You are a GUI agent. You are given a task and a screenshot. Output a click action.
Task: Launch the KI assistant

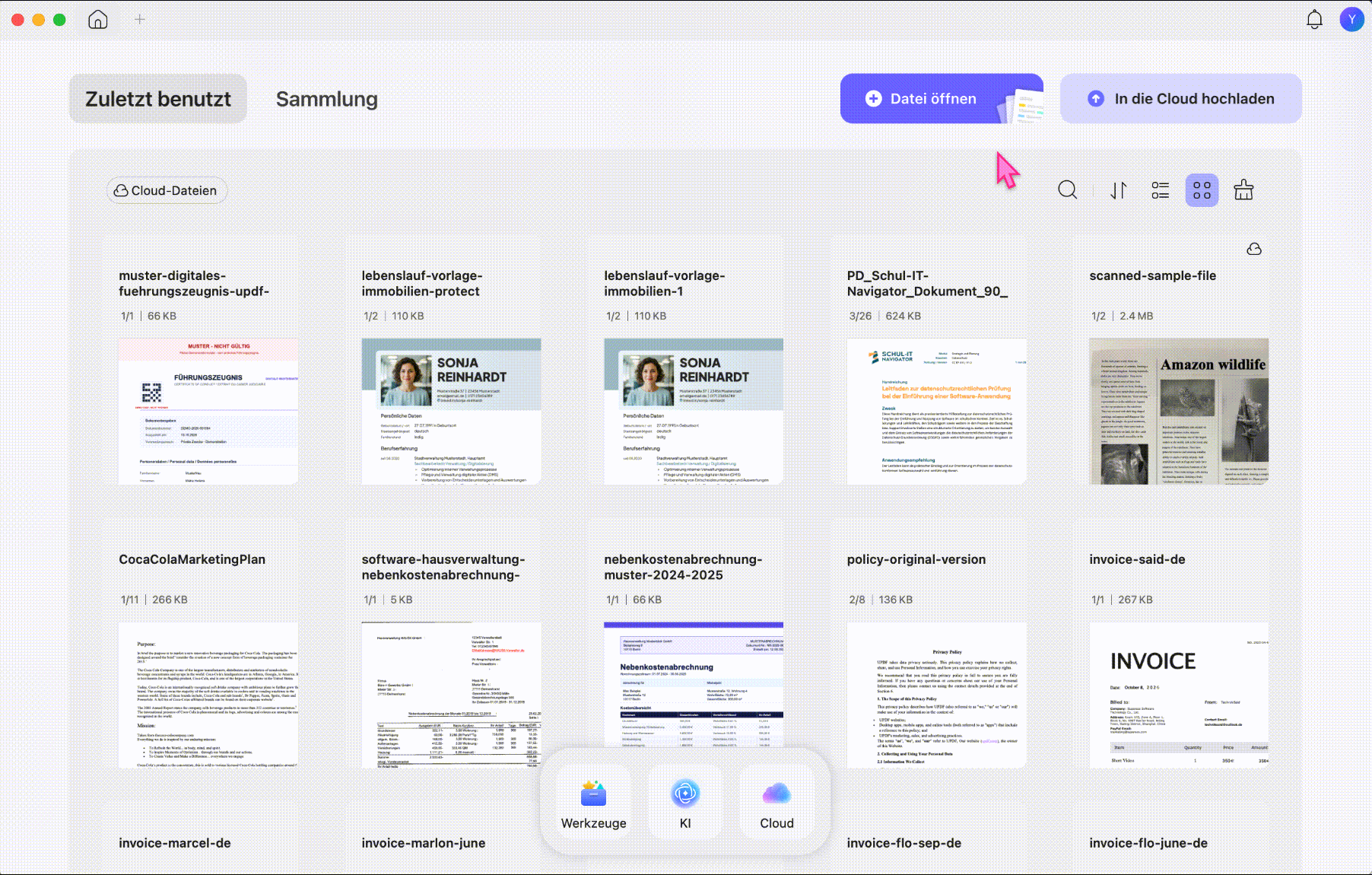click(685, 803)
